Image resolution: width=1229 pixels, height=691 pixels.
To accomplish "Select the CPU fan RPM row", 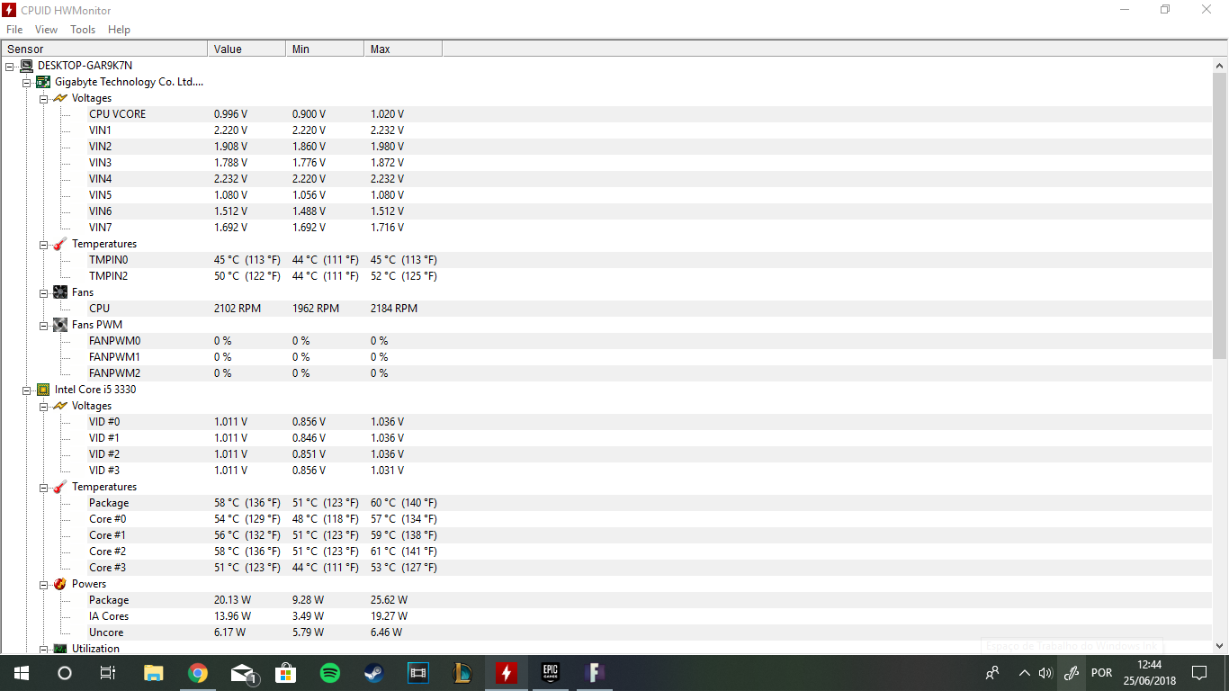I will click(606, 309).
